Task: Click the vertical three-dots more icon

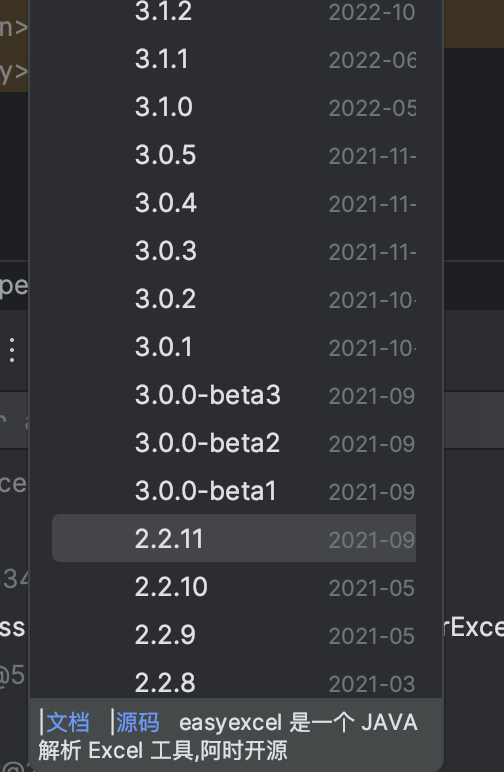Action: (12, 350)
